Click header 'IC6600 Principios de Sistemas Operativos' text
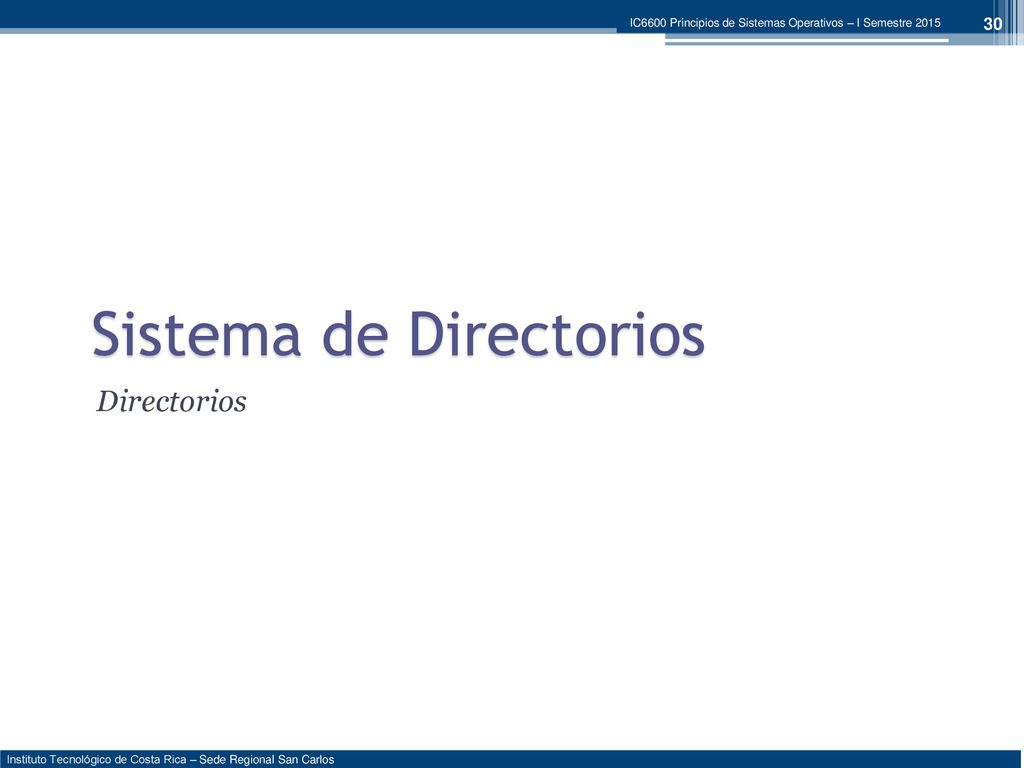The image size is (1024, 768). (737, 23)
